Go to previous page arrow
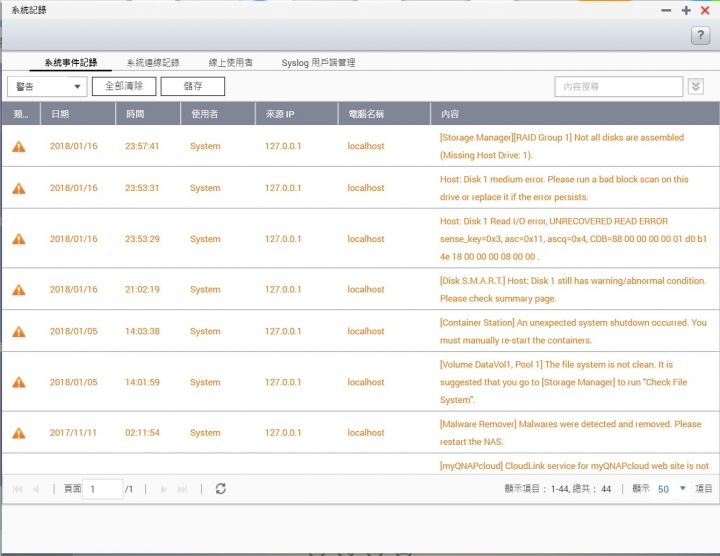The height and width of the screenshot is (556, 720). pyautogui.click(x=36, y=489)
